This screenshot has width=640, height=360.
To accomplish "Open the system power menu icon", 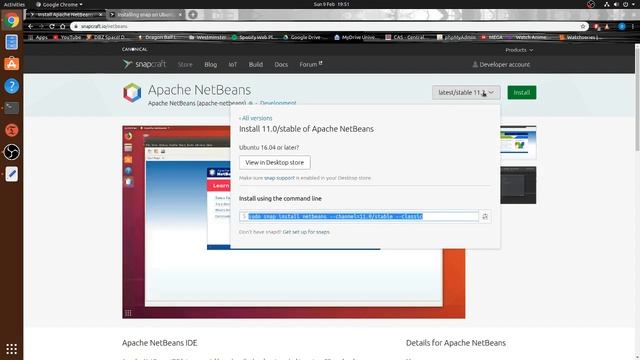I will 626,4.
